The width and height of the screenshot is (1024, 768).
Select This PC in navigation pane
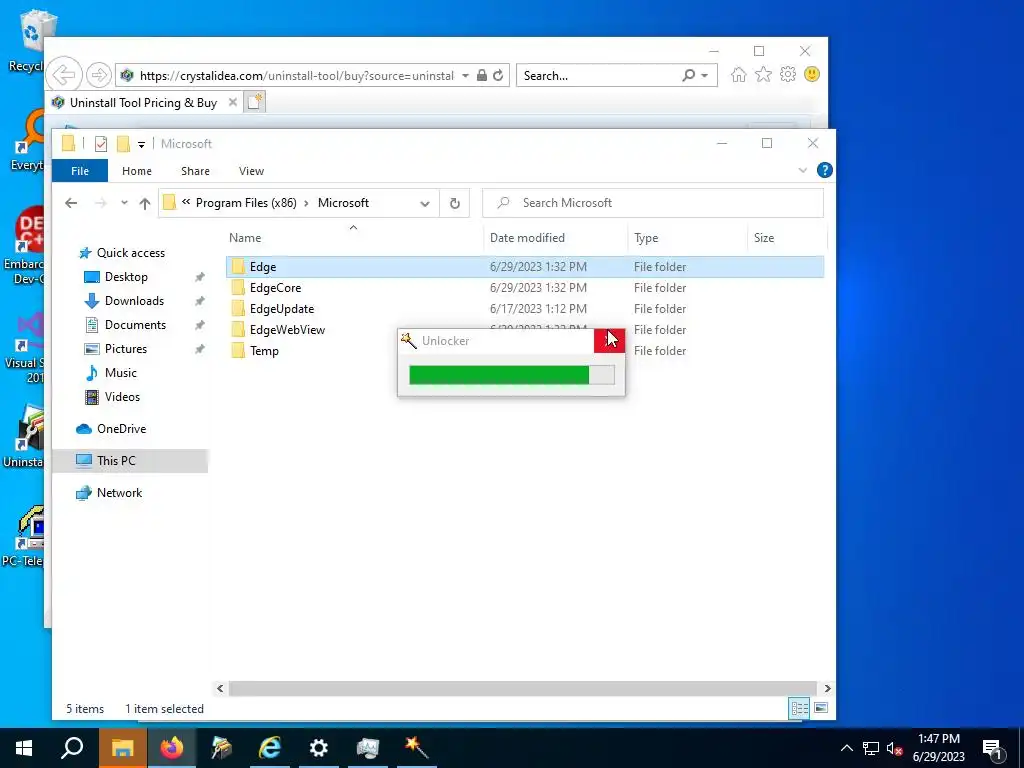[x=129, y=461]
